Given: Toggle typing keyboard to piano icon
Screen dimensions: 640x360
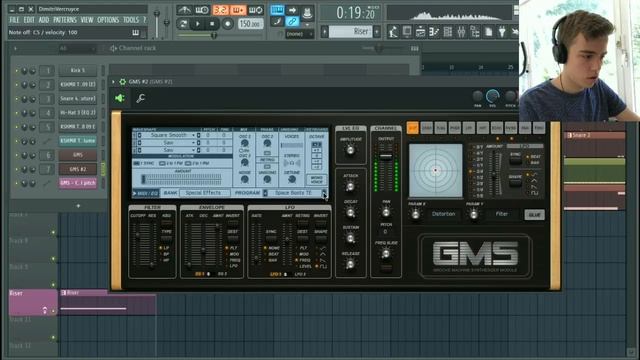Looking at the screenshot, I should pos(277,10).
